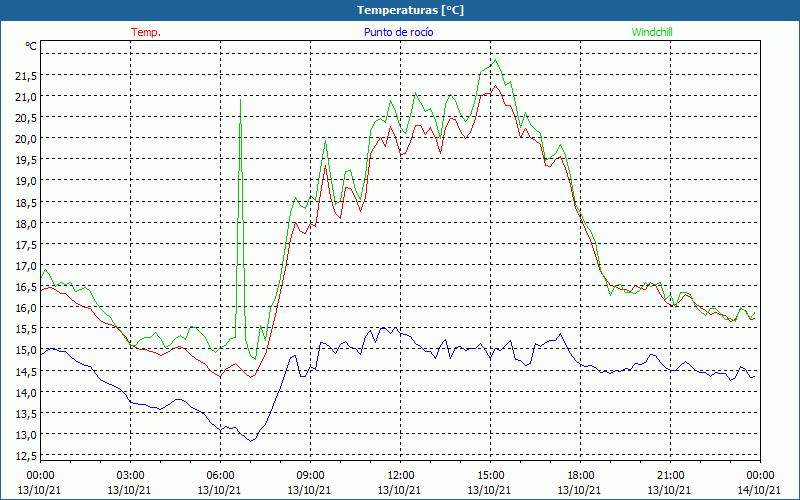Image resolution: width=800 pixels, height=500 pixels.
Task: Click the 12:00 time axis label
Action: pos(400,476)
